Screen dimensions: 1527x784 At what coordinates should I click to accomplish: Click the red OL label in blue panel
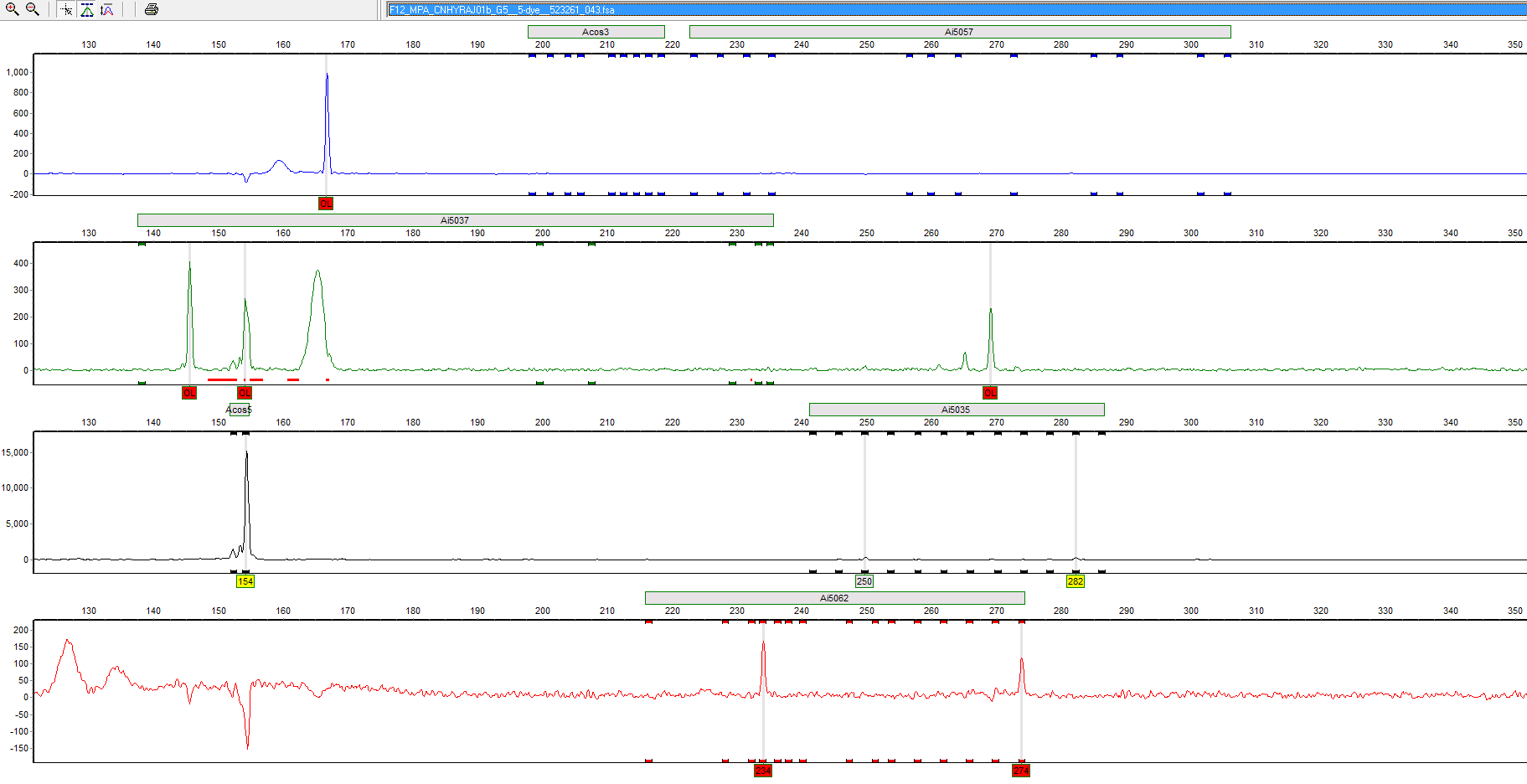[x=326, y=204]
